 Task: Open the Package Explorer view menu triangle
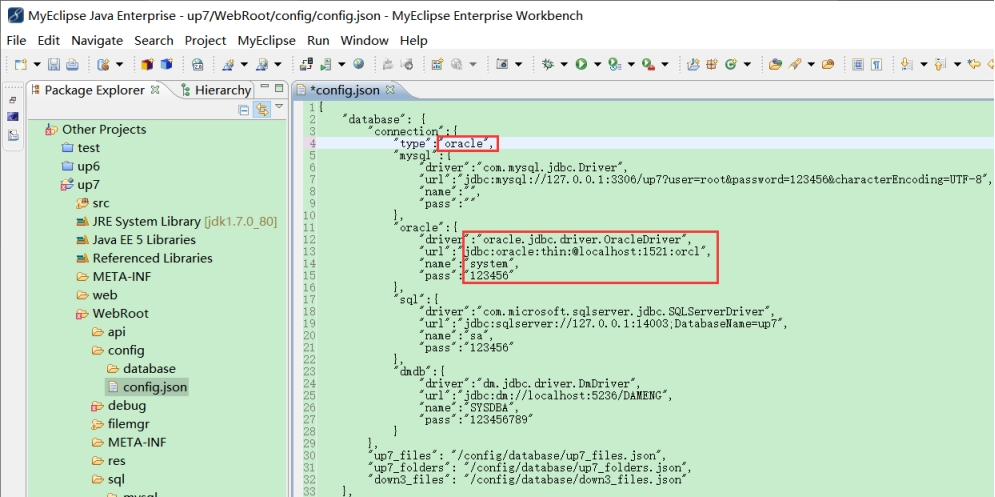(279, 107)
